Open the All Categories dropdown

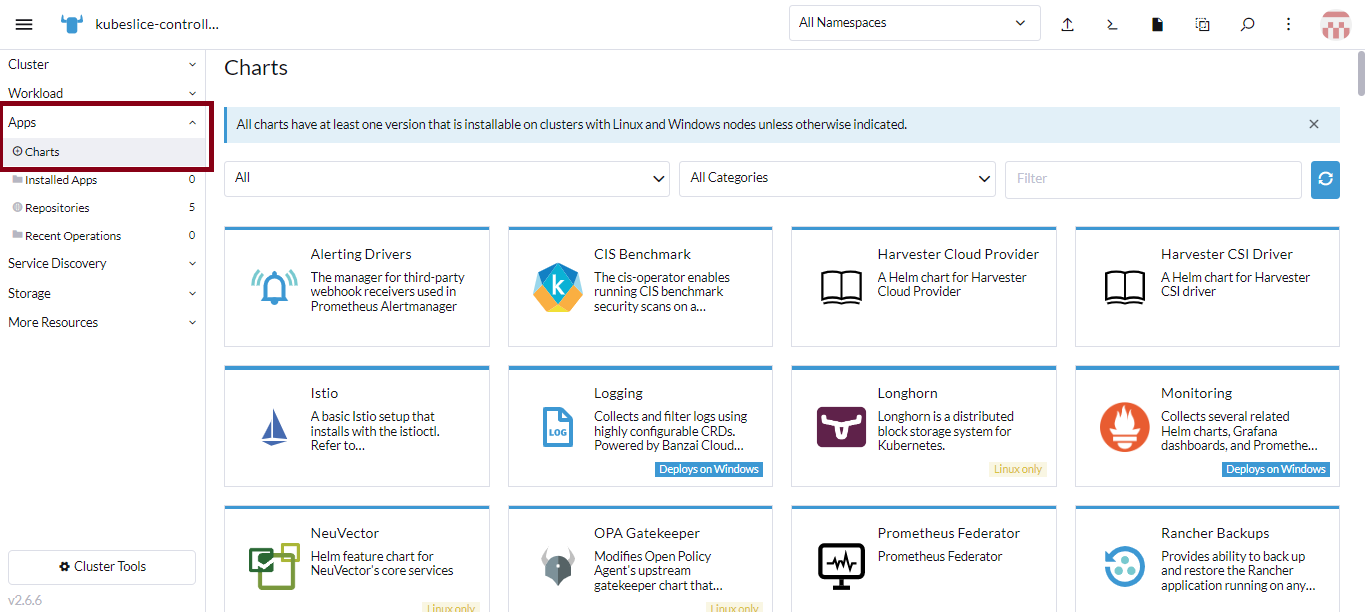[x=837, y=179]
